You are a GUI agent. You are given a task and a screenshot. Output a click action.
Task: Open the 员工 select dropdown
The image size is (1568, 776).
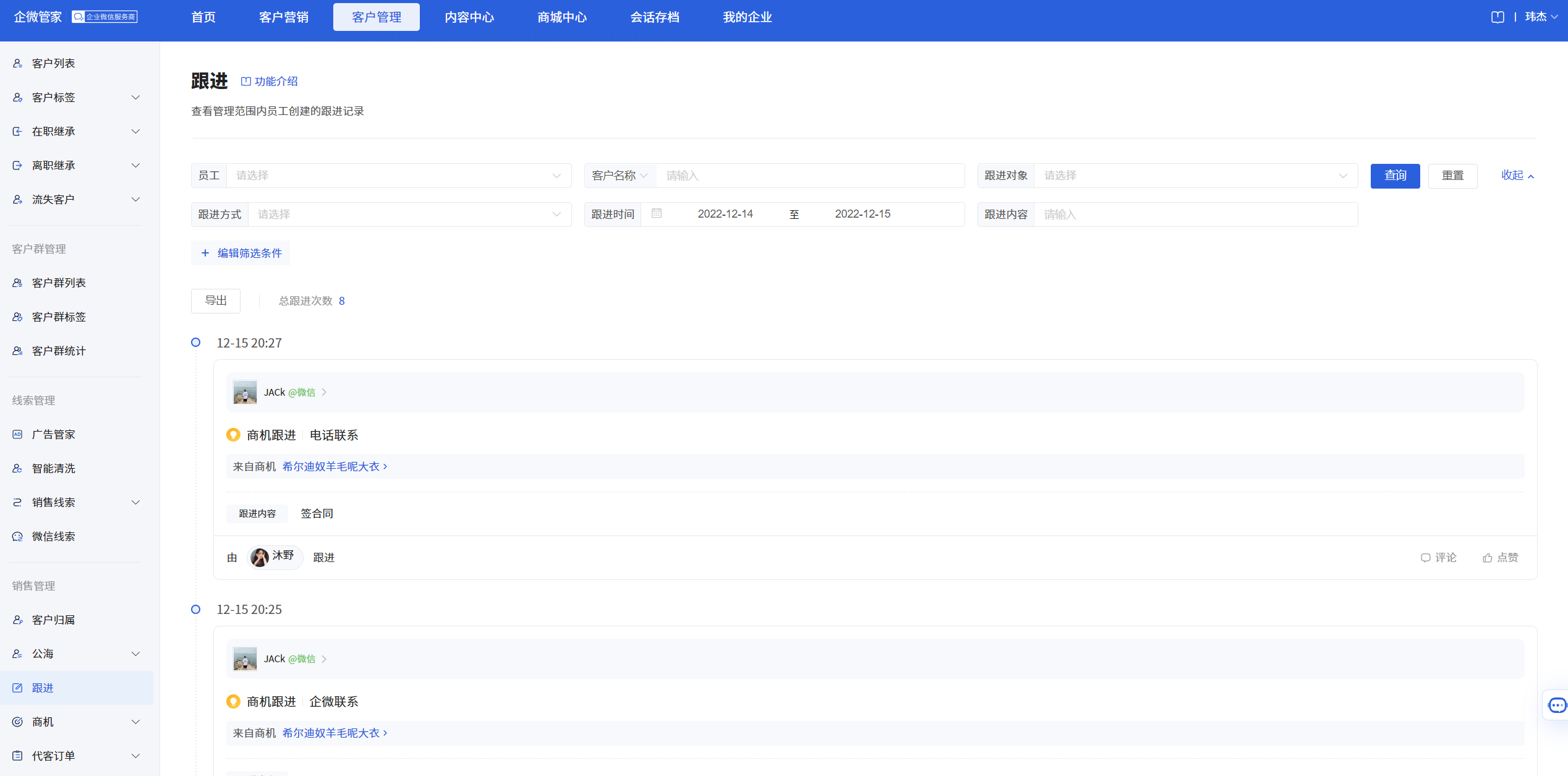(x=399, y=176)
